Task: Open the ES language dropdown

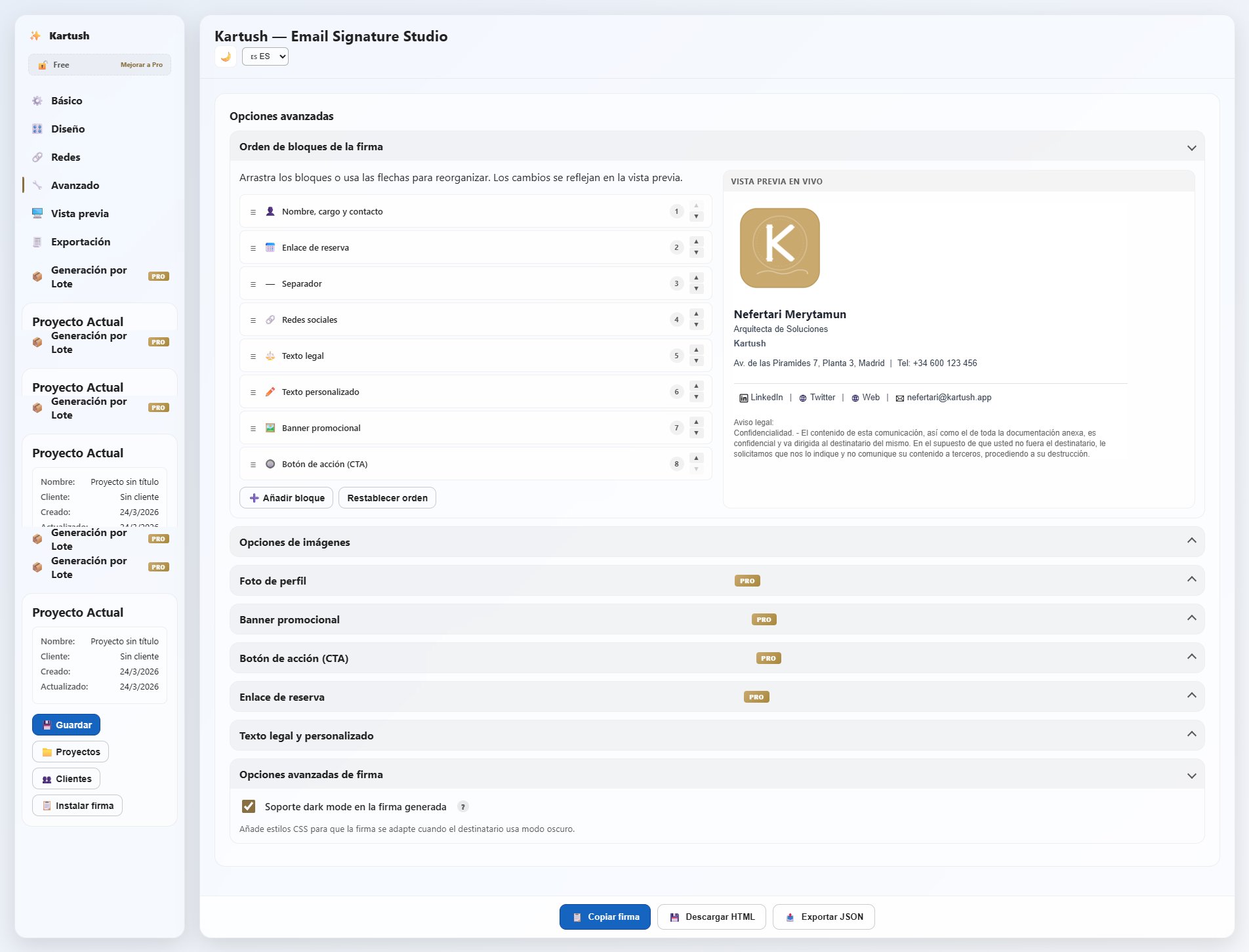Action: [x=265, y=56]
